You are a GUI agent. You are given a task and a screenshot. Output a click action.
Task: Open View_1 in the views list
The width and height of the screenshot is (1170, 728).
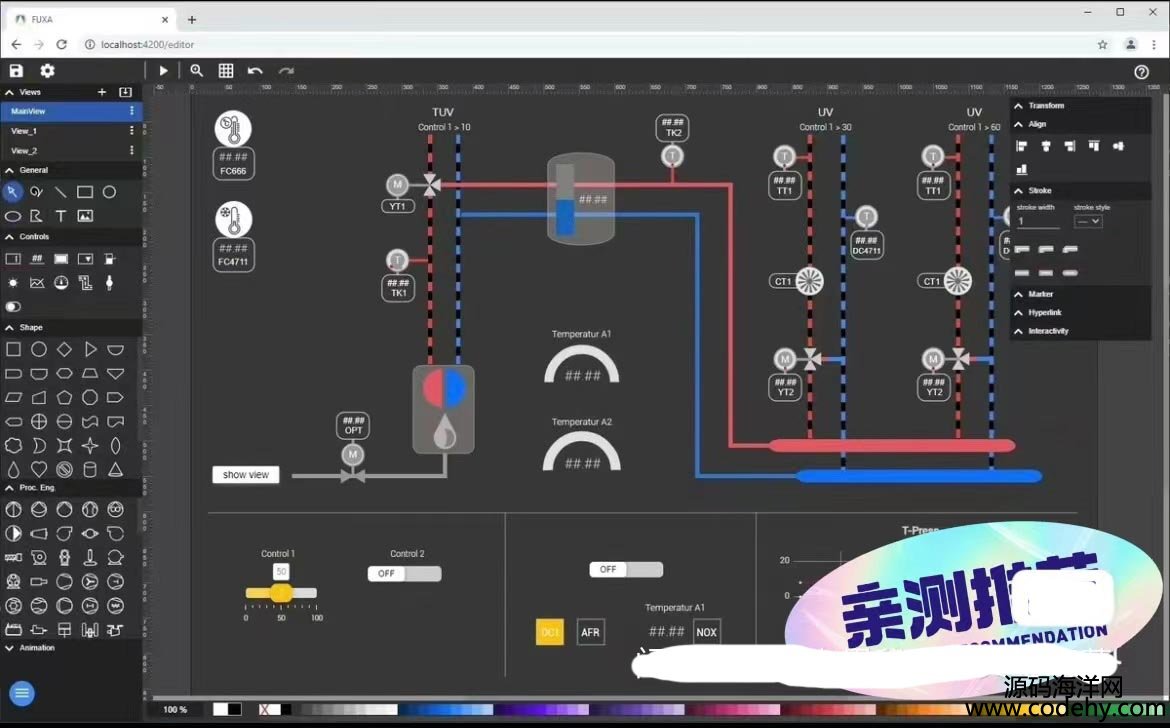pyautogui.click(x=24, y=131)
